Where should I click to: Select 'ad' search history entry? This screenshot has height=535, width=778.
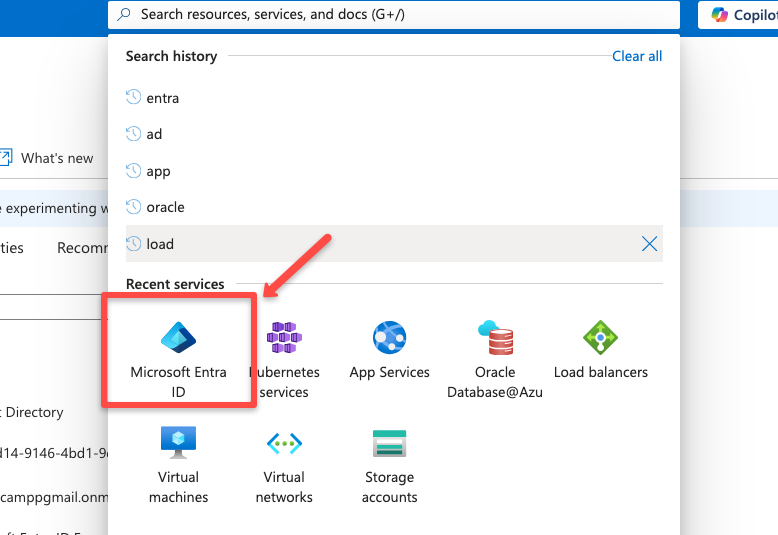(394, 134)
